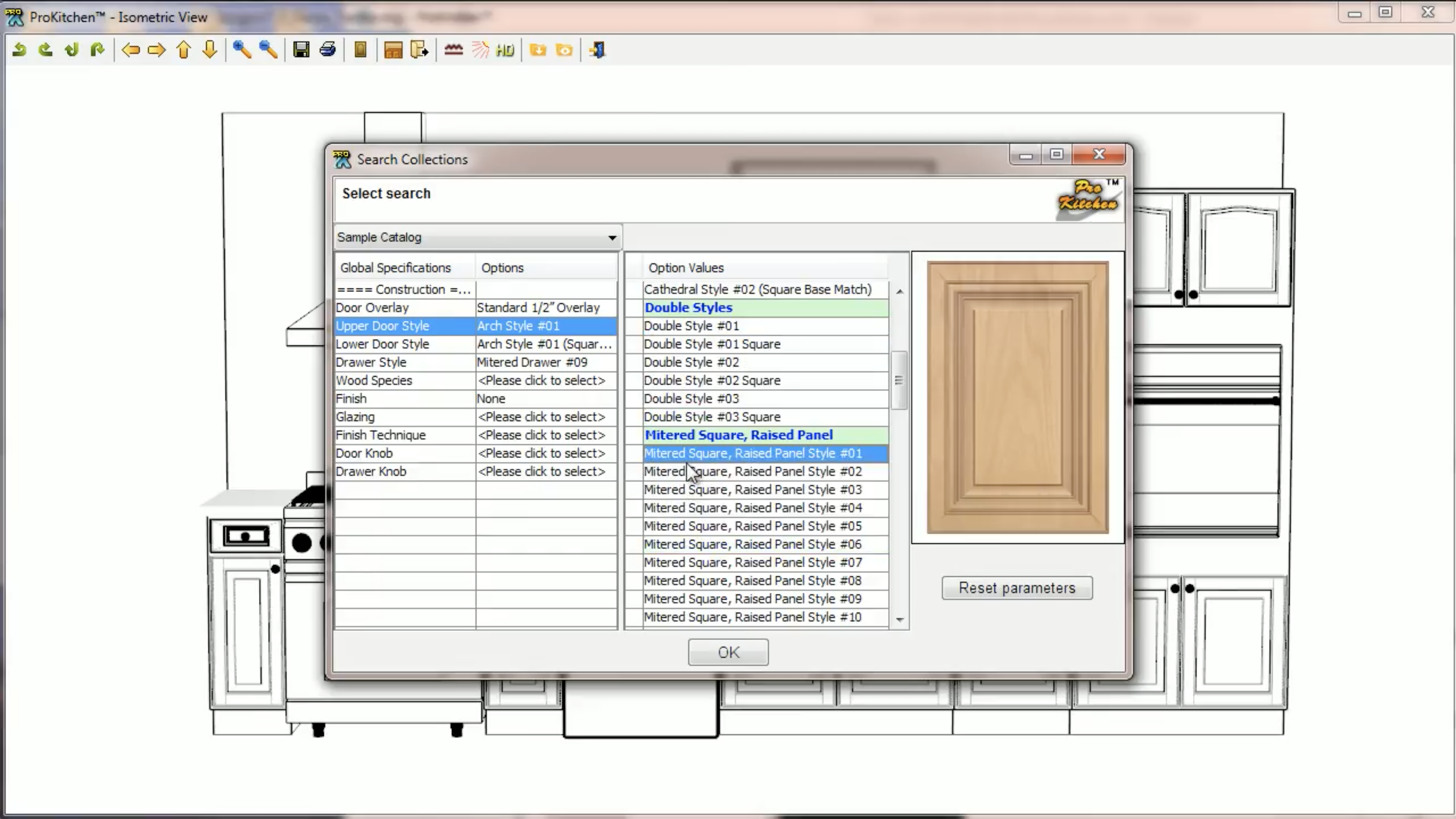Screen dimensions: 1456x819
Task: Expand the Construction section row
Action: (x=403, y=289)
